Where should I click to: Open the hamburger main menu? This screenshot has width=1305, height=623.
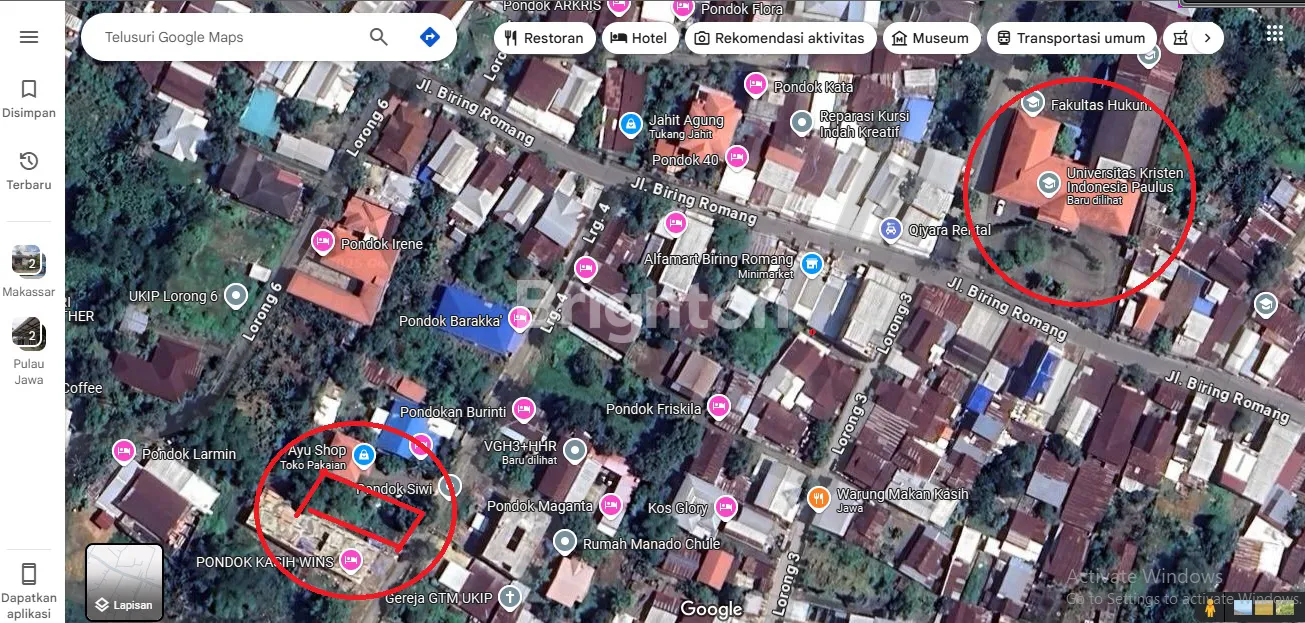point(29,37)
